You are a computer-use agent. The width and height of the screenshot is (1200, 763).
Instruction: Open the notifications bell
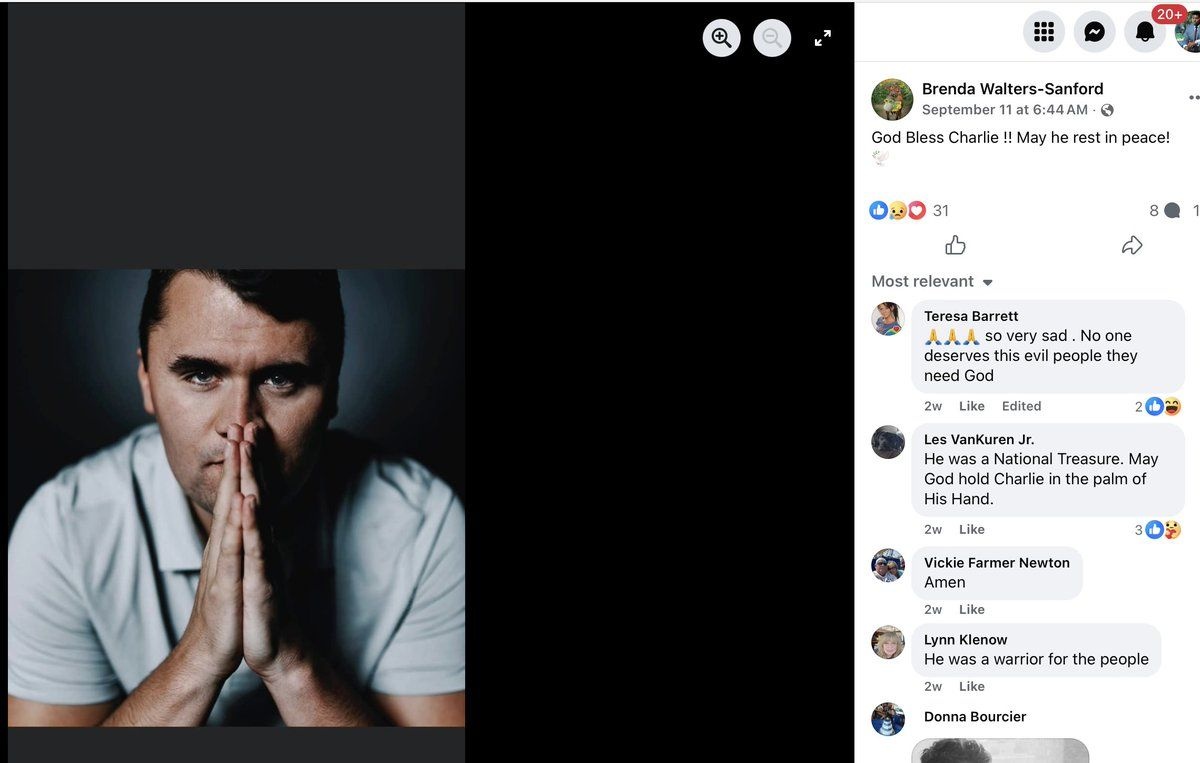click(x=1145, y=32)
